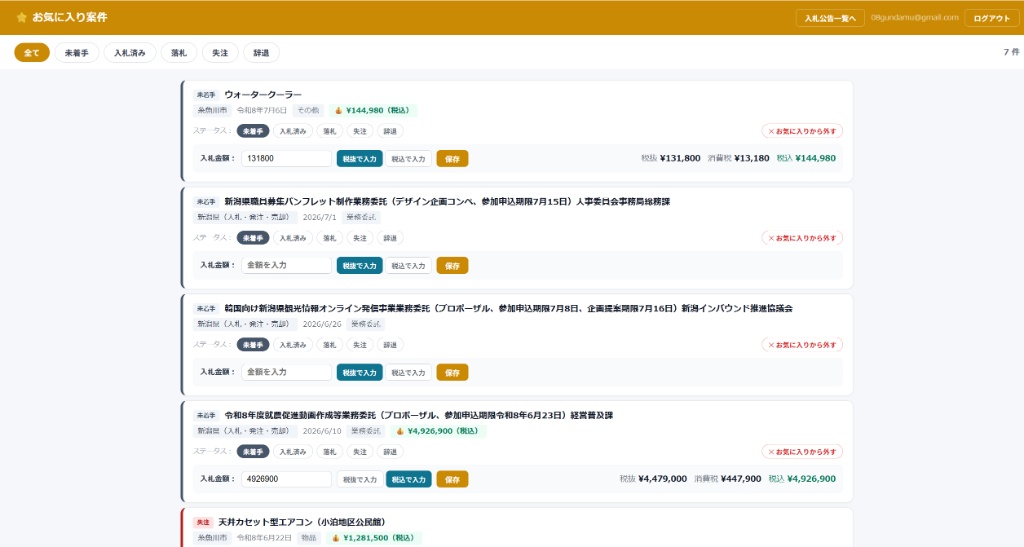Remove パンフレット制作 case from favorites
The image size is (1024, 547).
click(802, 238)
